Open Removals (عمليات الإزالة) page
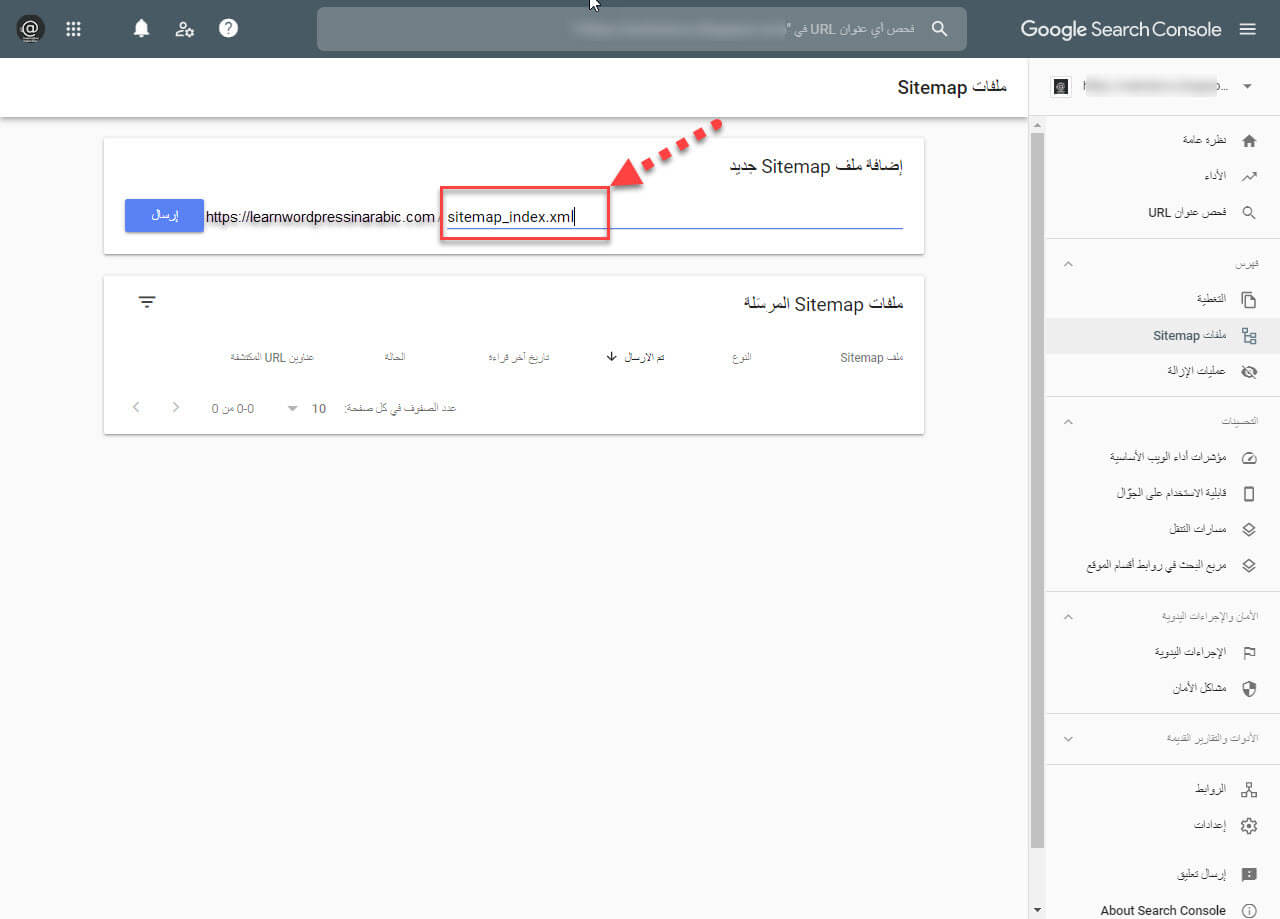This screenshot has width=1280, height=919. pos(1196,371)
